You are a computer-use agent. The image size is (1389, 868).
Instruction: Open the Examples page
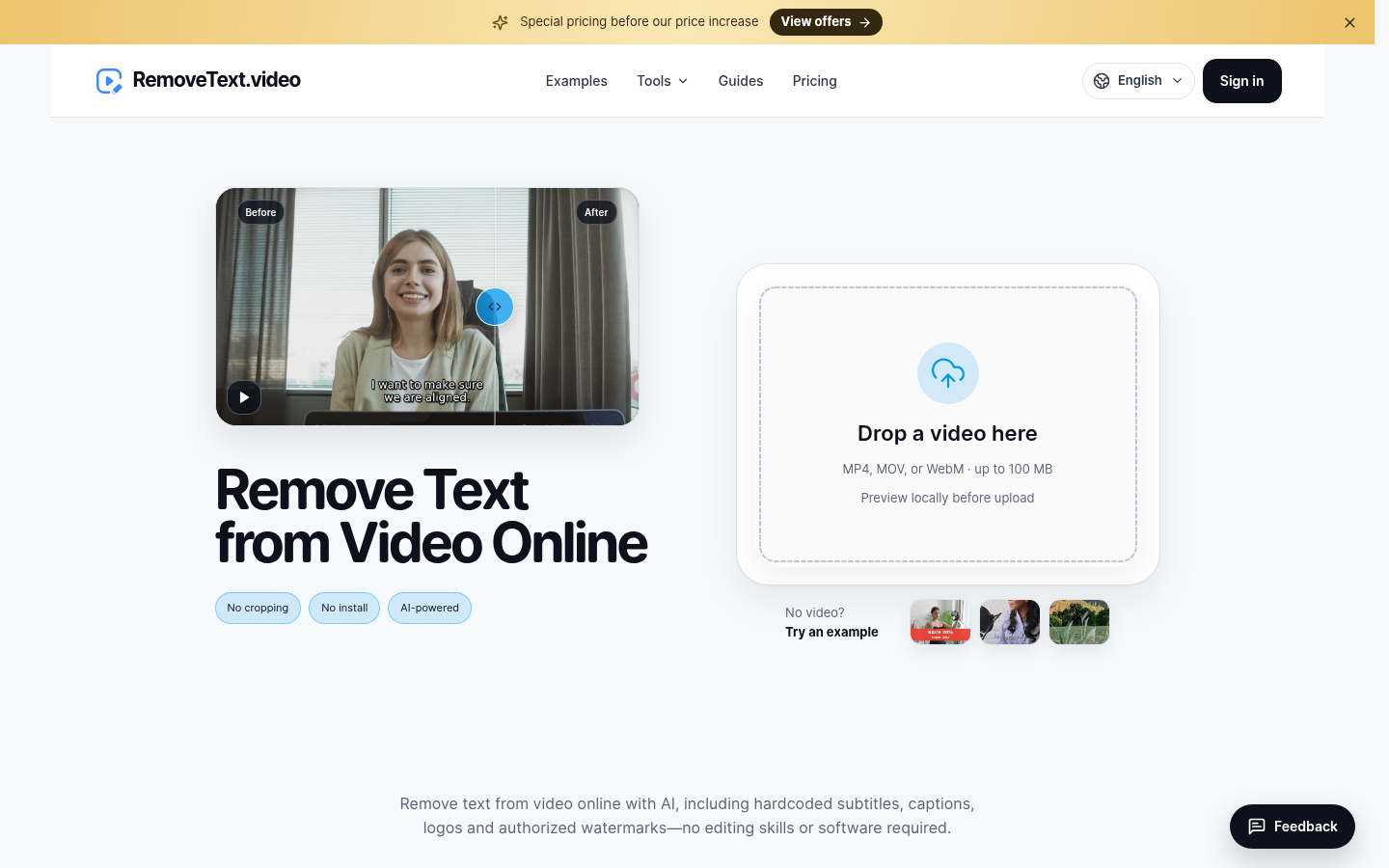click(576, 81)
